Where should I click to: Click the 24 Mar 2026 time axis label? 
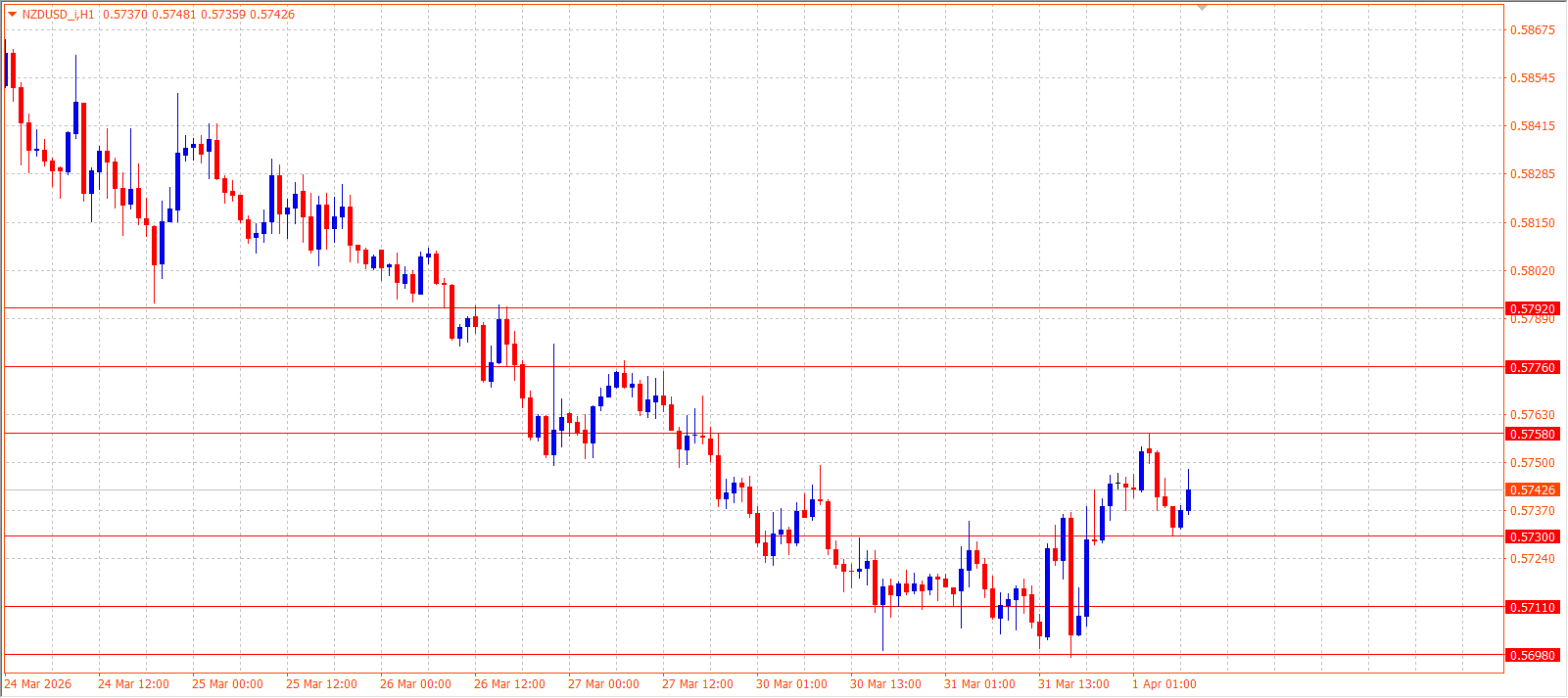[x=38, y=684]
